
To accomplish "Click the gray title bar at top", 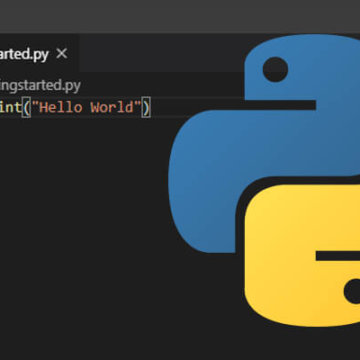I will [180, 16].
